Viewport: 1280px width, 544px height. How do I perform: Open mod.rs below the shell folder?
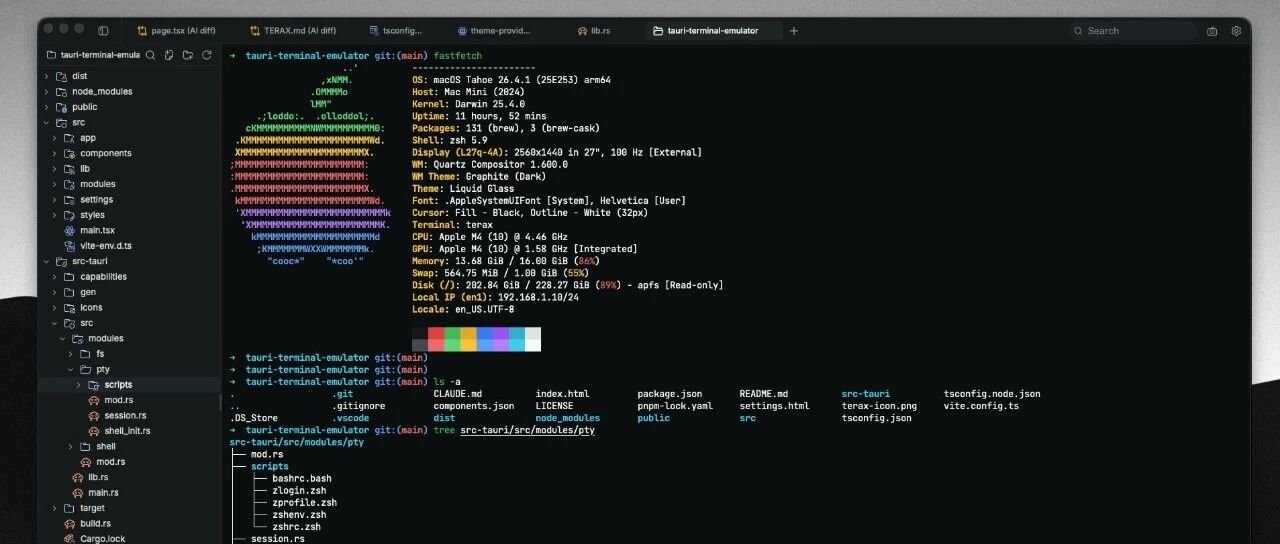pos(110,462)
